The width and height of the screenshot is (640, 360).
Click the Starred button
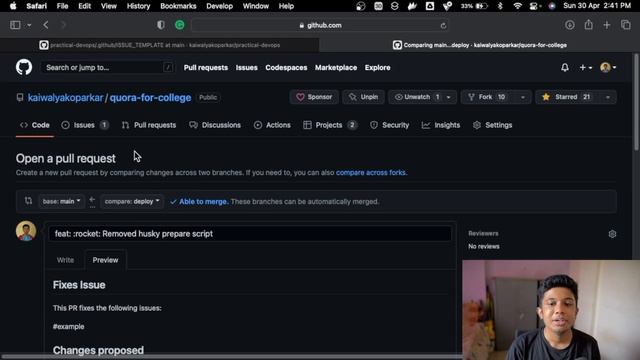tap(567, 97)
